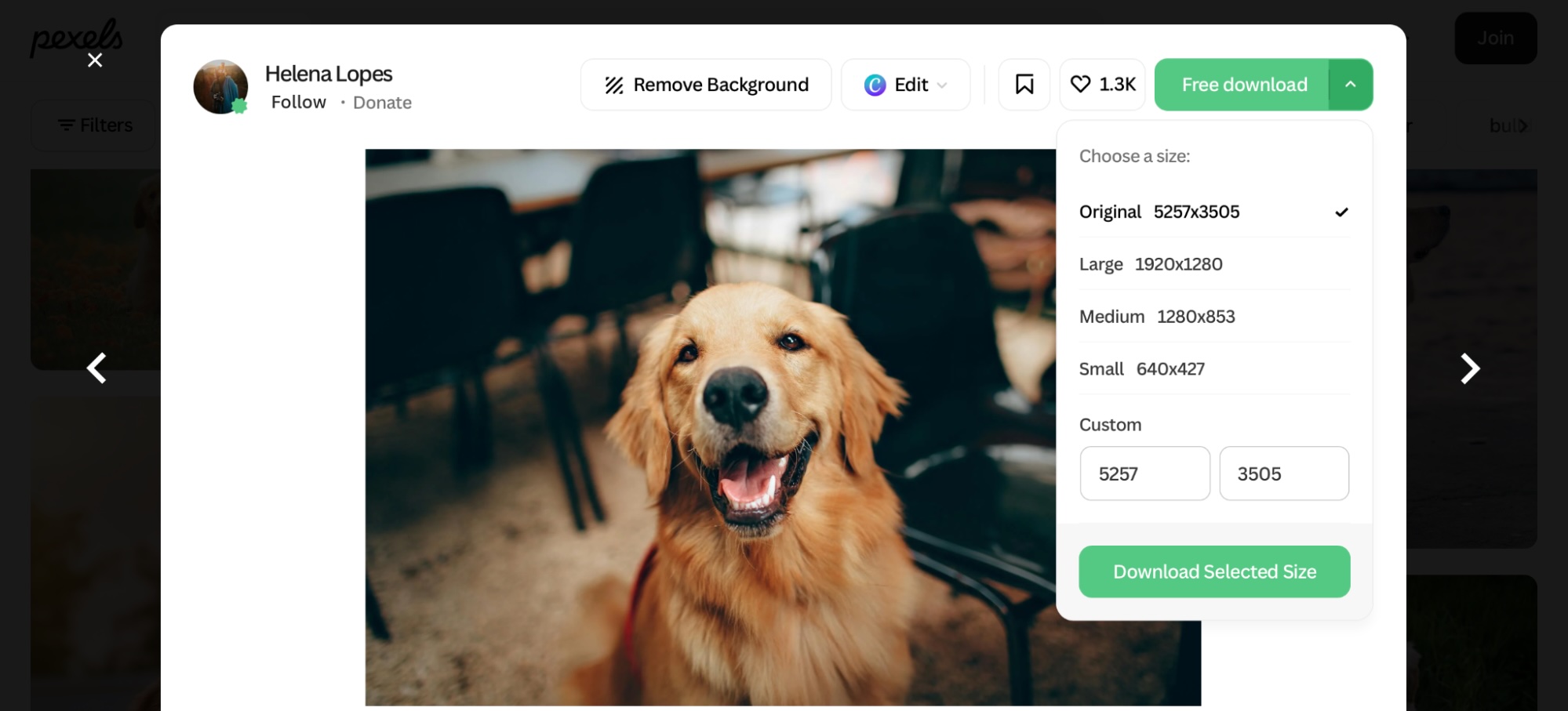This screenshot has height=711, width=1568.
Task: Donate to Helena Lopes
Action: pos(382,102)
